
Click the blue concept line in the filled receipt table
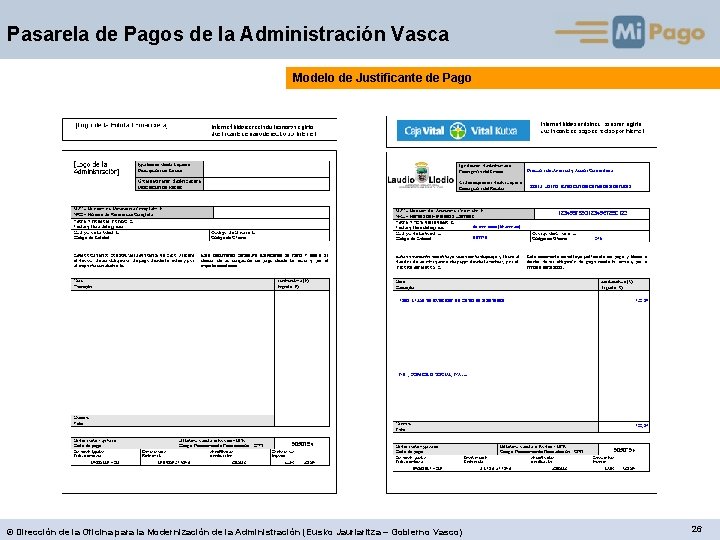tap(452, 300)
